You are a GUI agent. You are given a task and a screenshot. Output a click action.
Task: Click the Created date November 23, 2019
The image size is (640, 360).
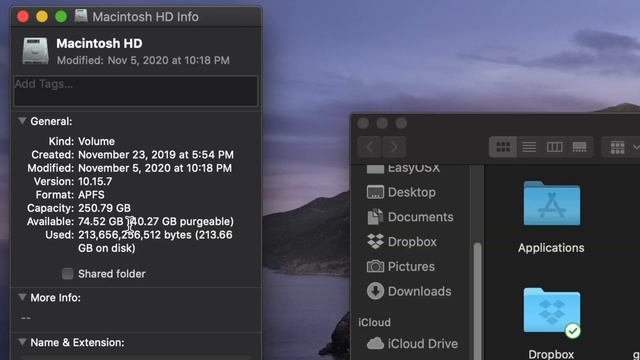[x=156, y=155]
